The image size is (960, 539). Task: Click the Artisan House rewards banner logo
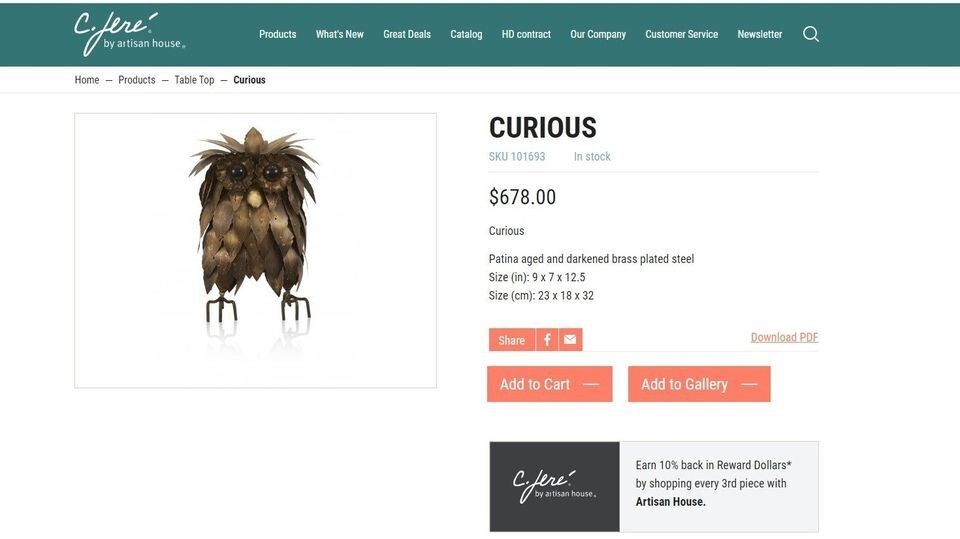tap(555, 486)
